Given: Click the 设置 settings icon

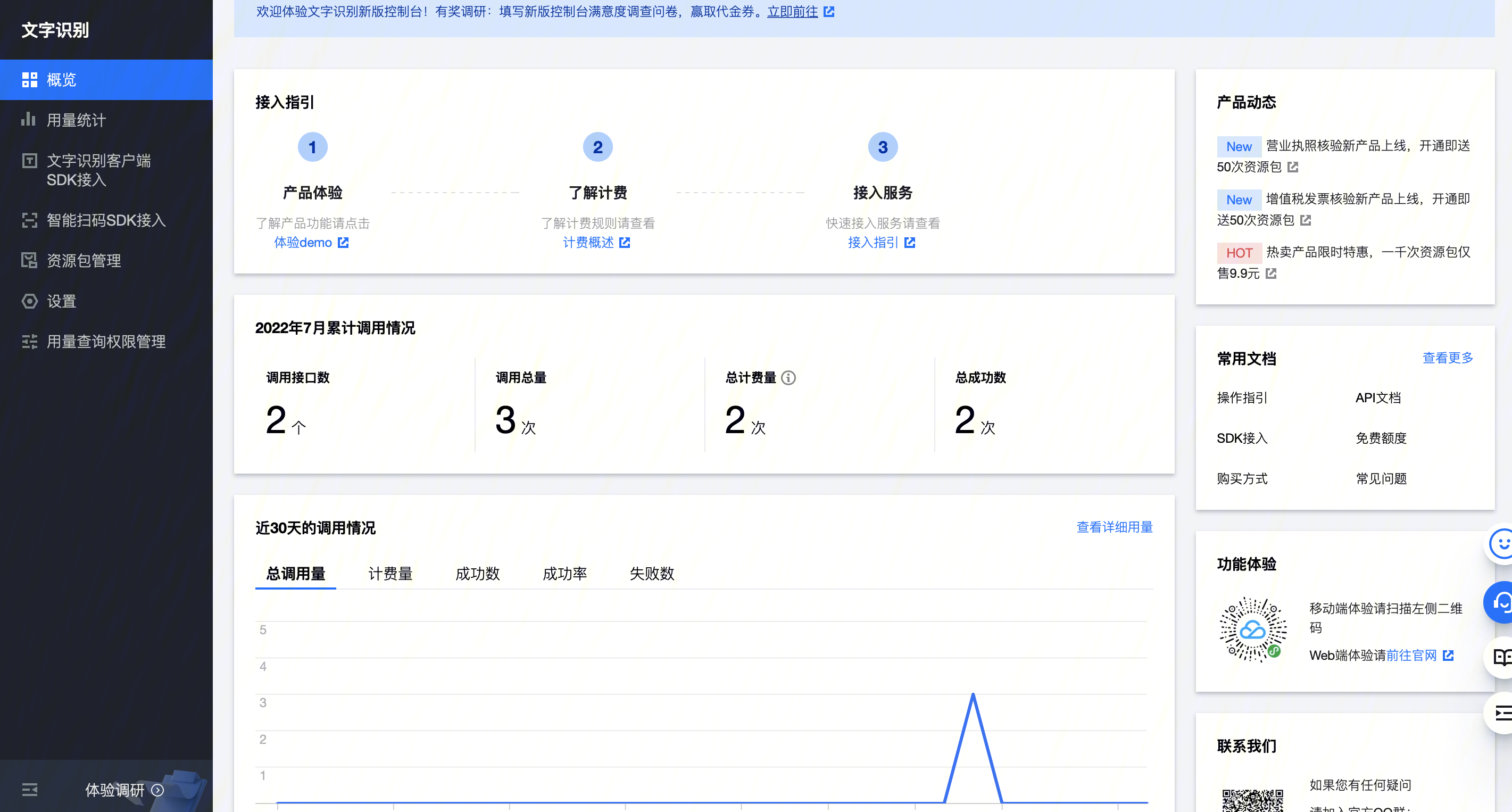Looking at the screenshot, I should 29,301.
